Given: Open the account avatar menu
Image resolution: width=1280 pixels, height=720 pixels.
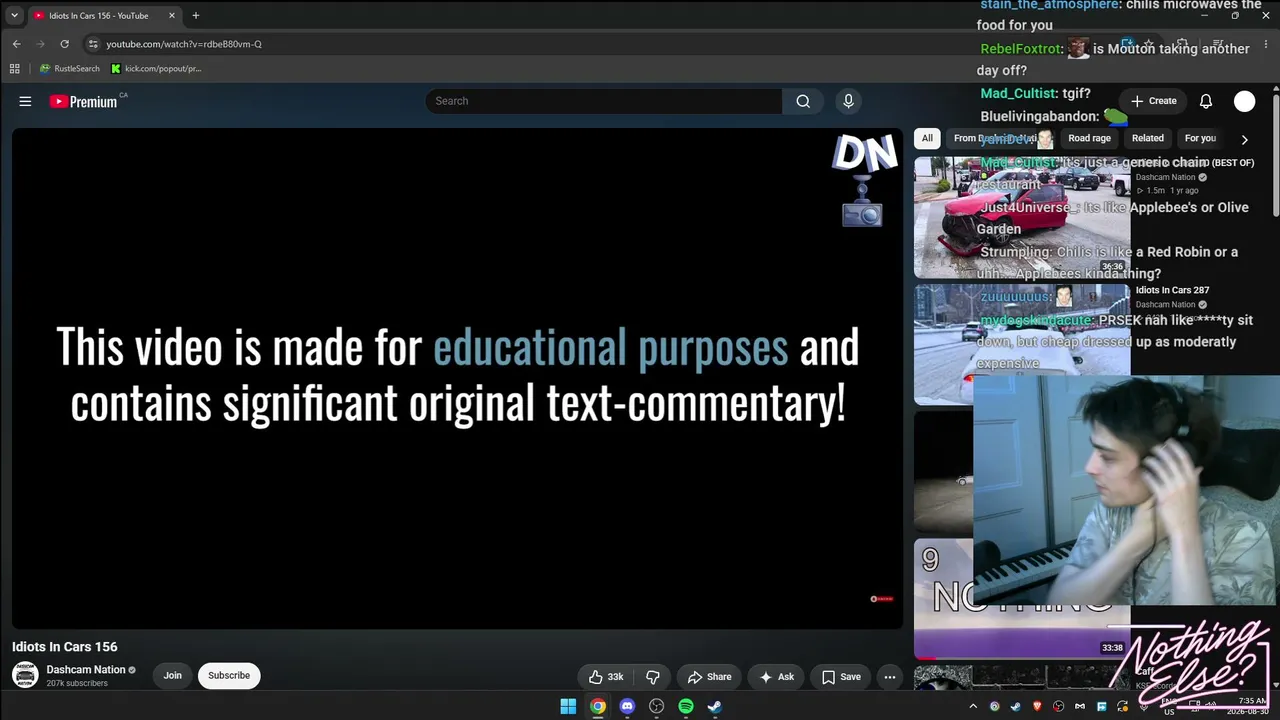Looking at the screenshot, I should (x=1244, y=101).
